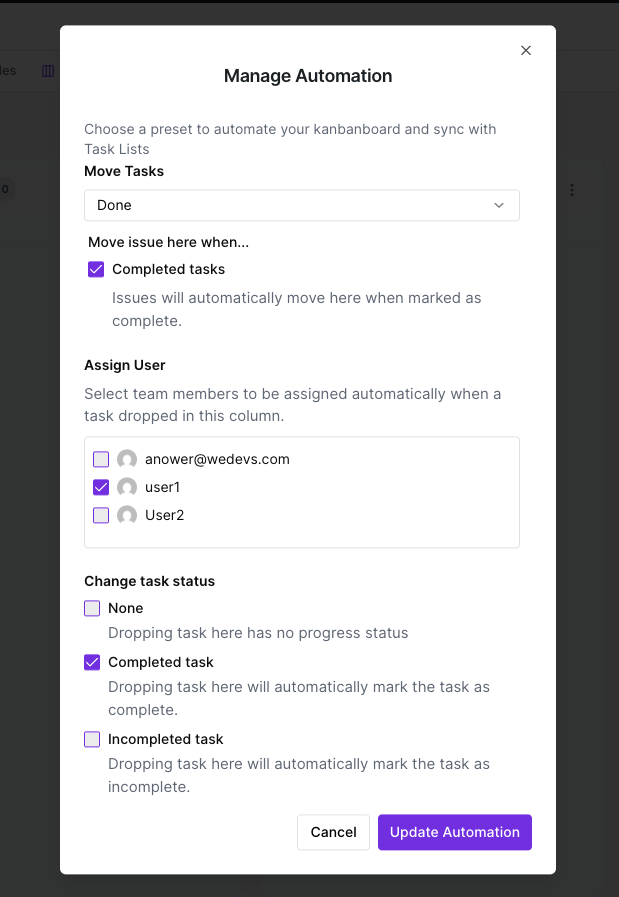
Task: Enable the Incompleted task status option
Action: click(x=93, y=739)
